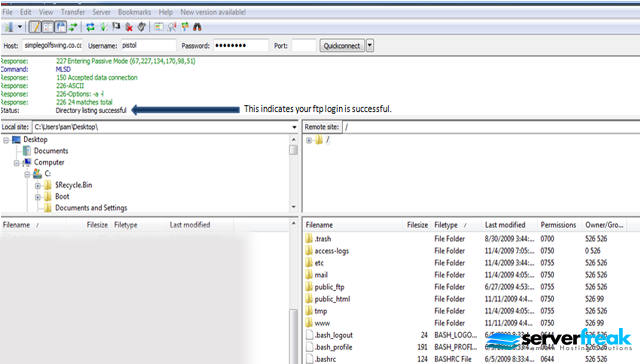This screenshot has width=640, height=364.
Task: Select the .bash_logout remote file
Action: 333,335
